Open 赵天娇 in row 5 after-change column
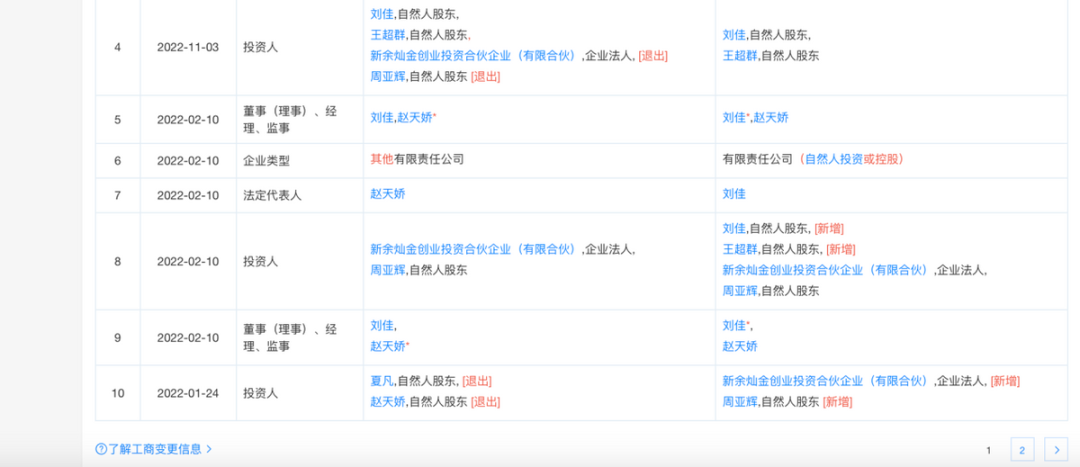This screenshot has height=467, width=1080. tap(771, 118)
